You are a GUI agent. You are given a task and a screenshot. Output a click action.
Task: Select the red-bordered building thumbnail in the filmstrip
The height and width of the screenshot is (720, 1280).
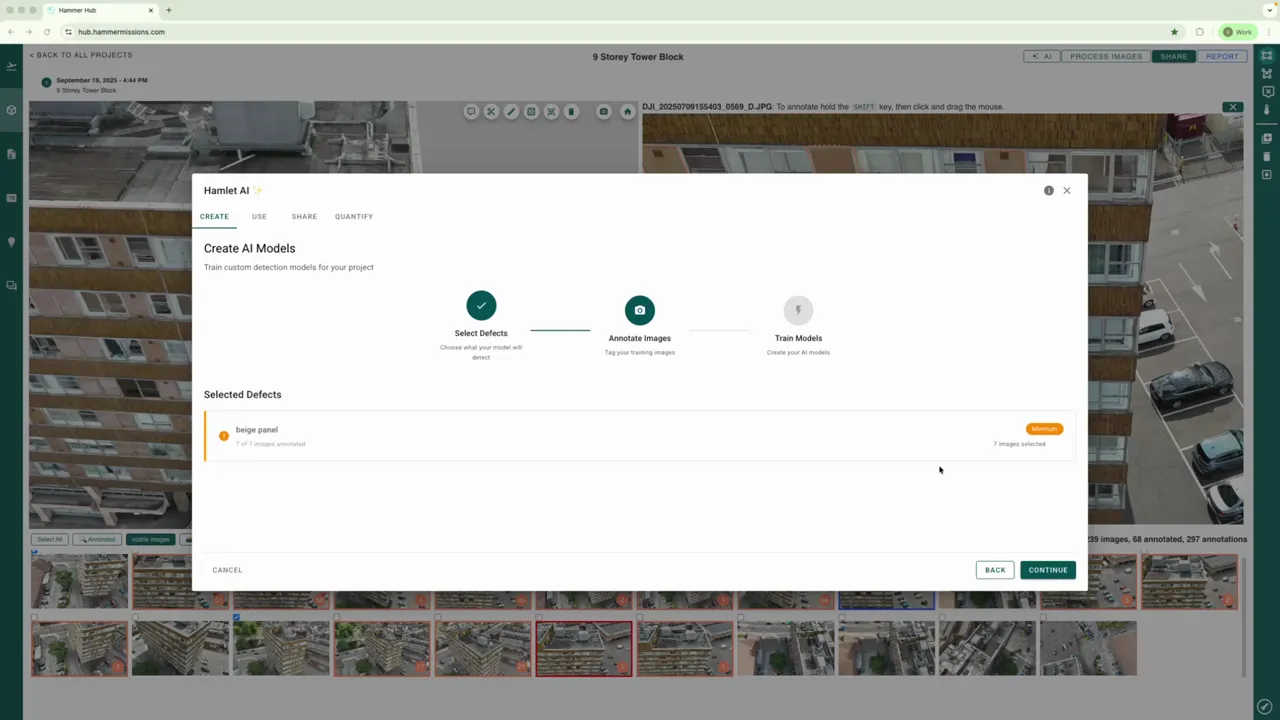point(583,648)
